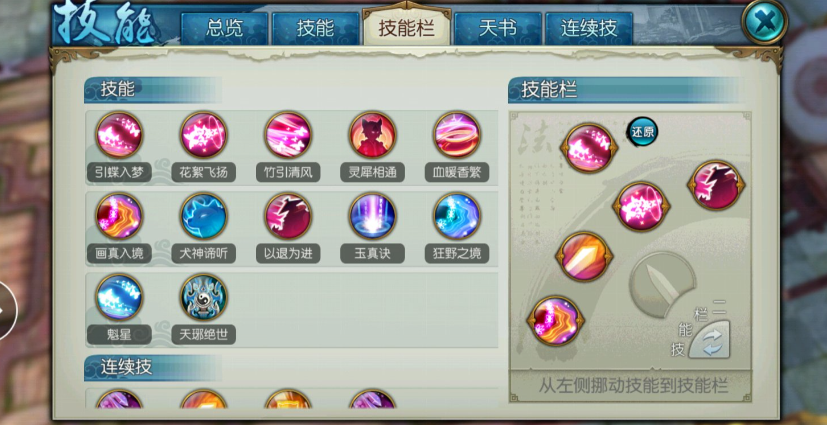The image size is (827, 425).
Task: Switch to the 总览 tab
Action: pyautogui.click(x=225, y=28)
